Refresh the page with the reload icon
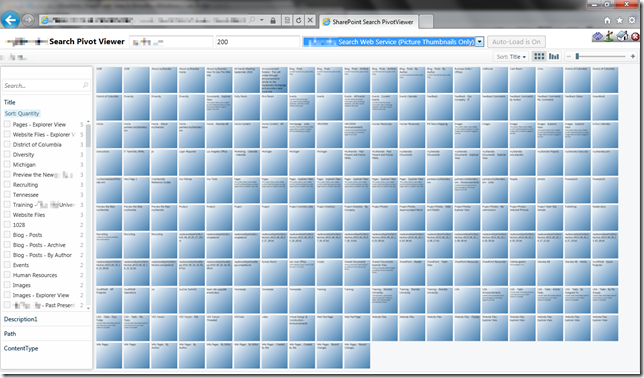This screenshot has width=644, height=378. 299,20
